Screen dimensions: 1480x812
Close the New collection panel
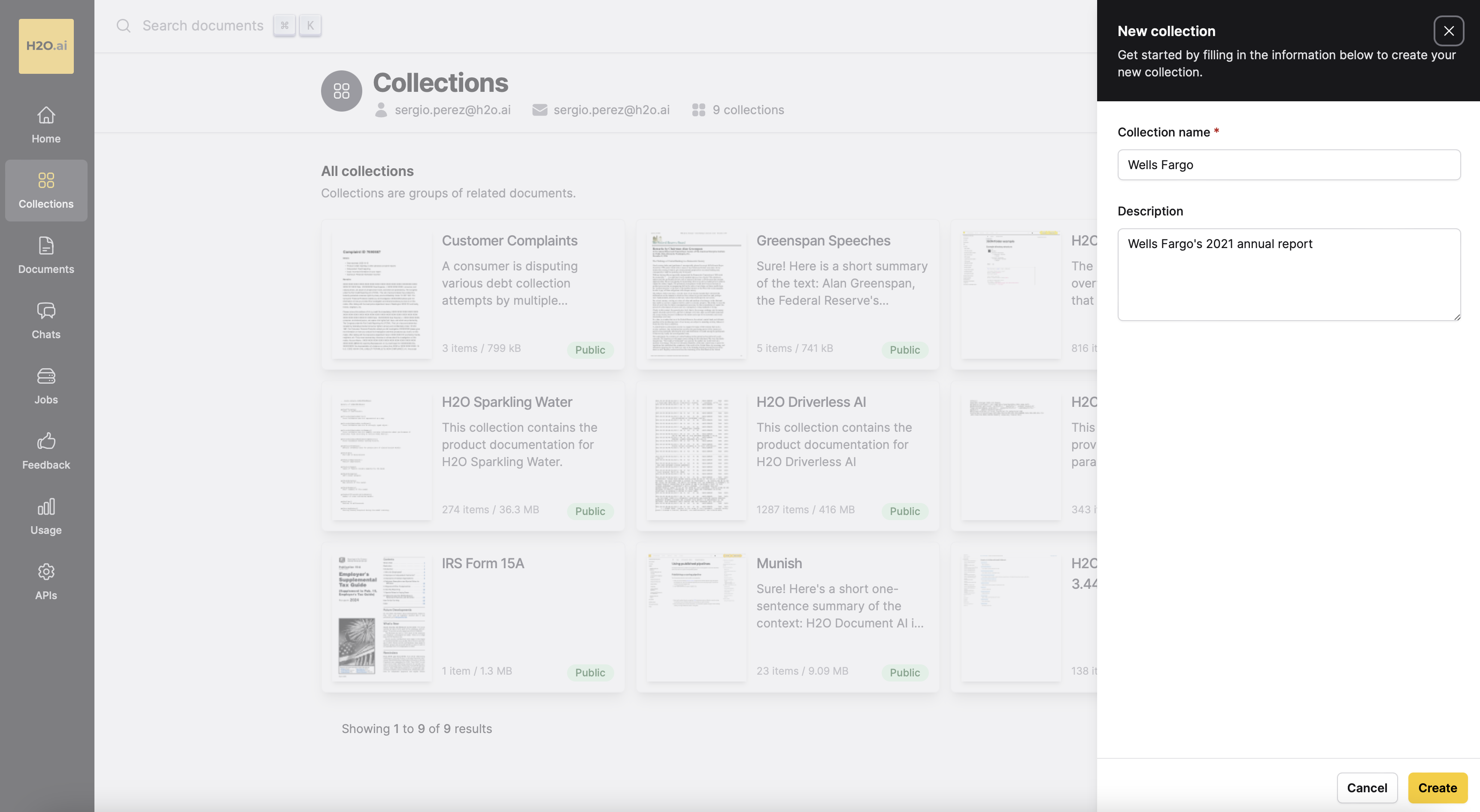pos(1449,30)
